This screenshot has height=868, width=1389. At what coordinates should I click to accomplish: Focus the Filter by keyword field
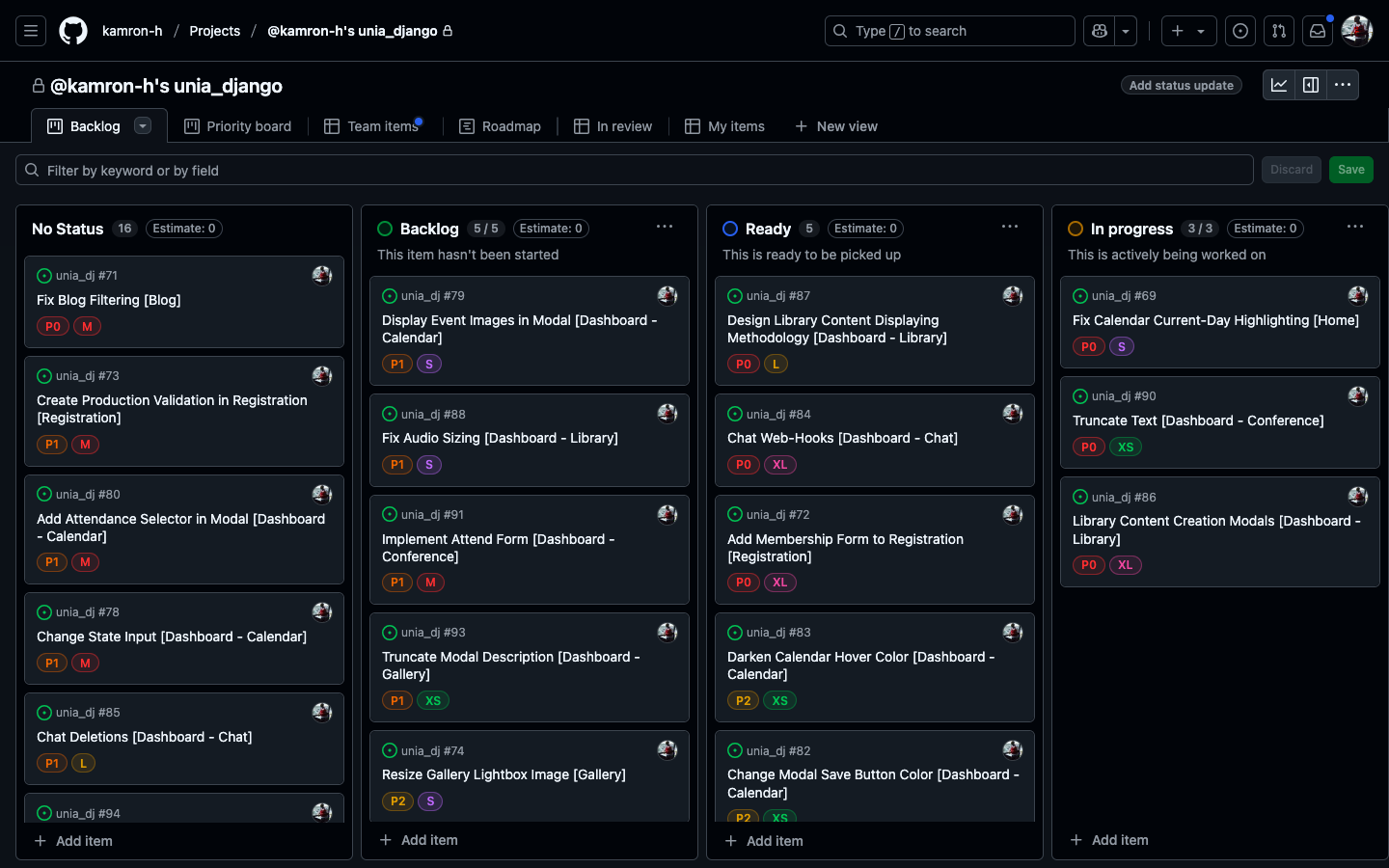point(637,171)
